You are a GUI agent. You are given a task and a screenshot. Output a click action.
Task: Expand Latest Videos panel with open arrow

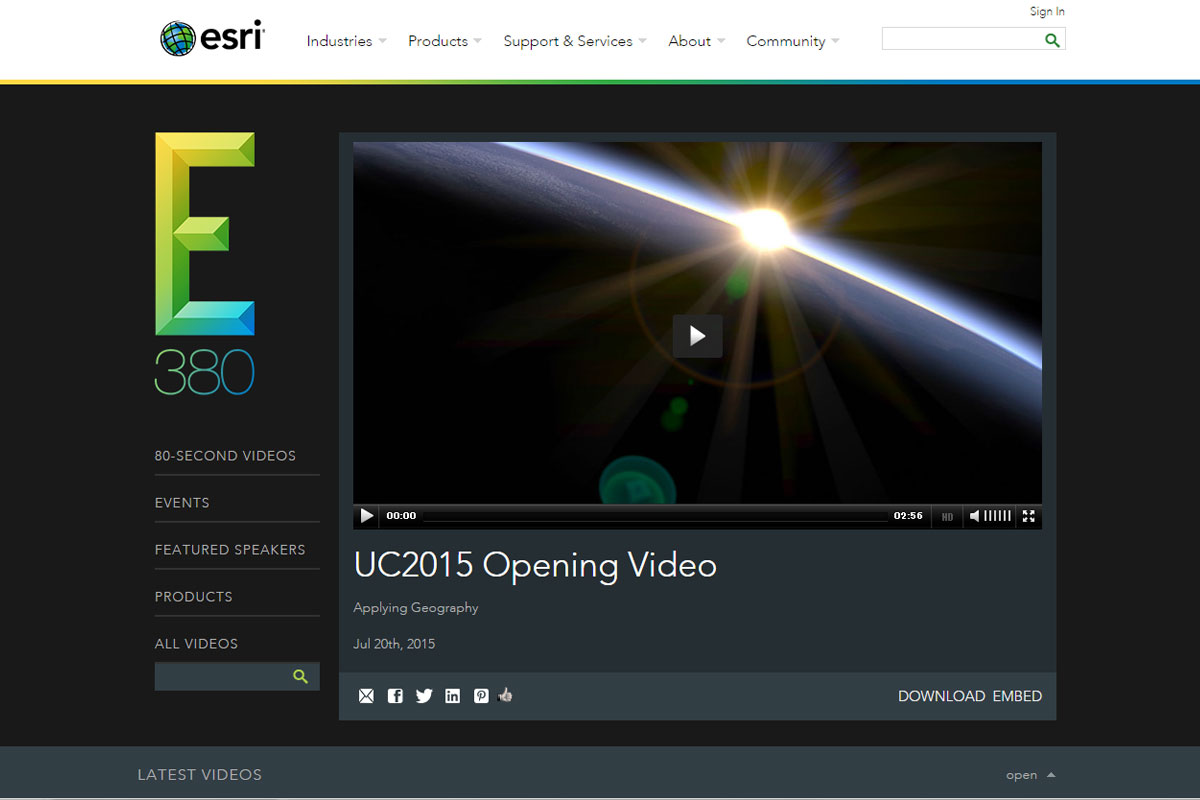(1030, 775)
